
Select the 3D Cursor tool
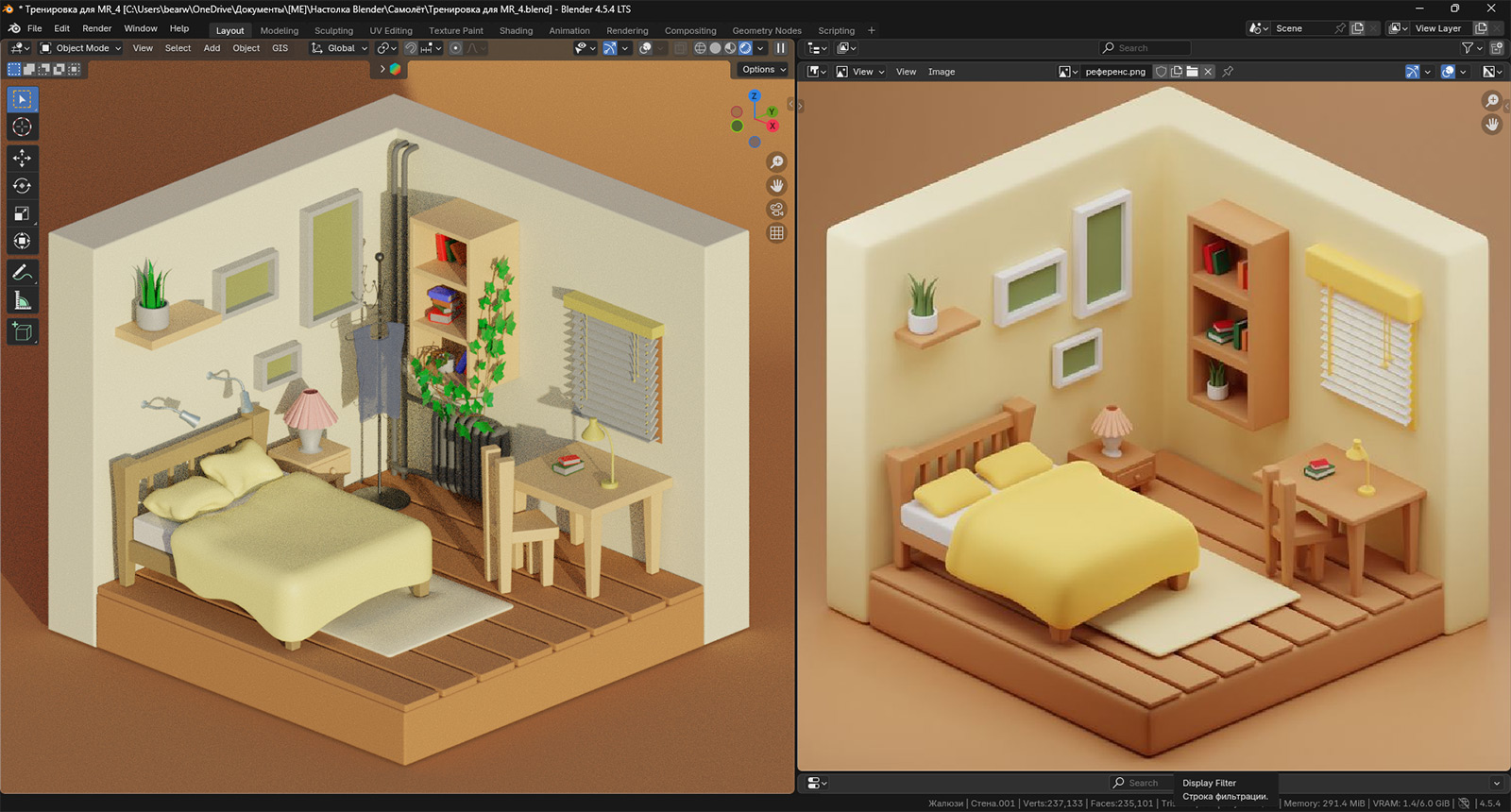coord(22,127)
